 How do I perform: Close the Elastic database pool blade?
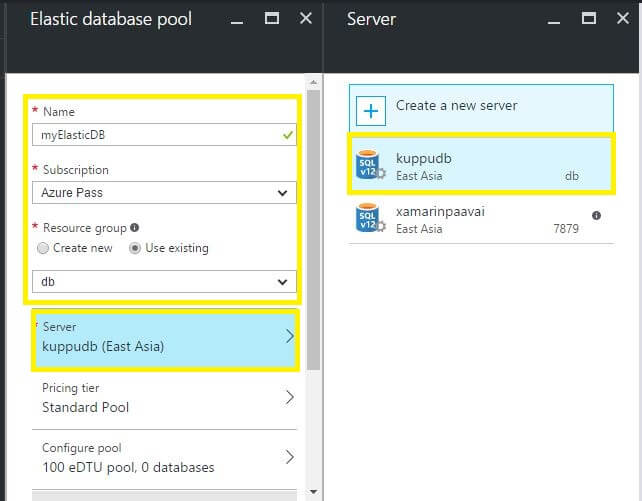pos(306,18)
